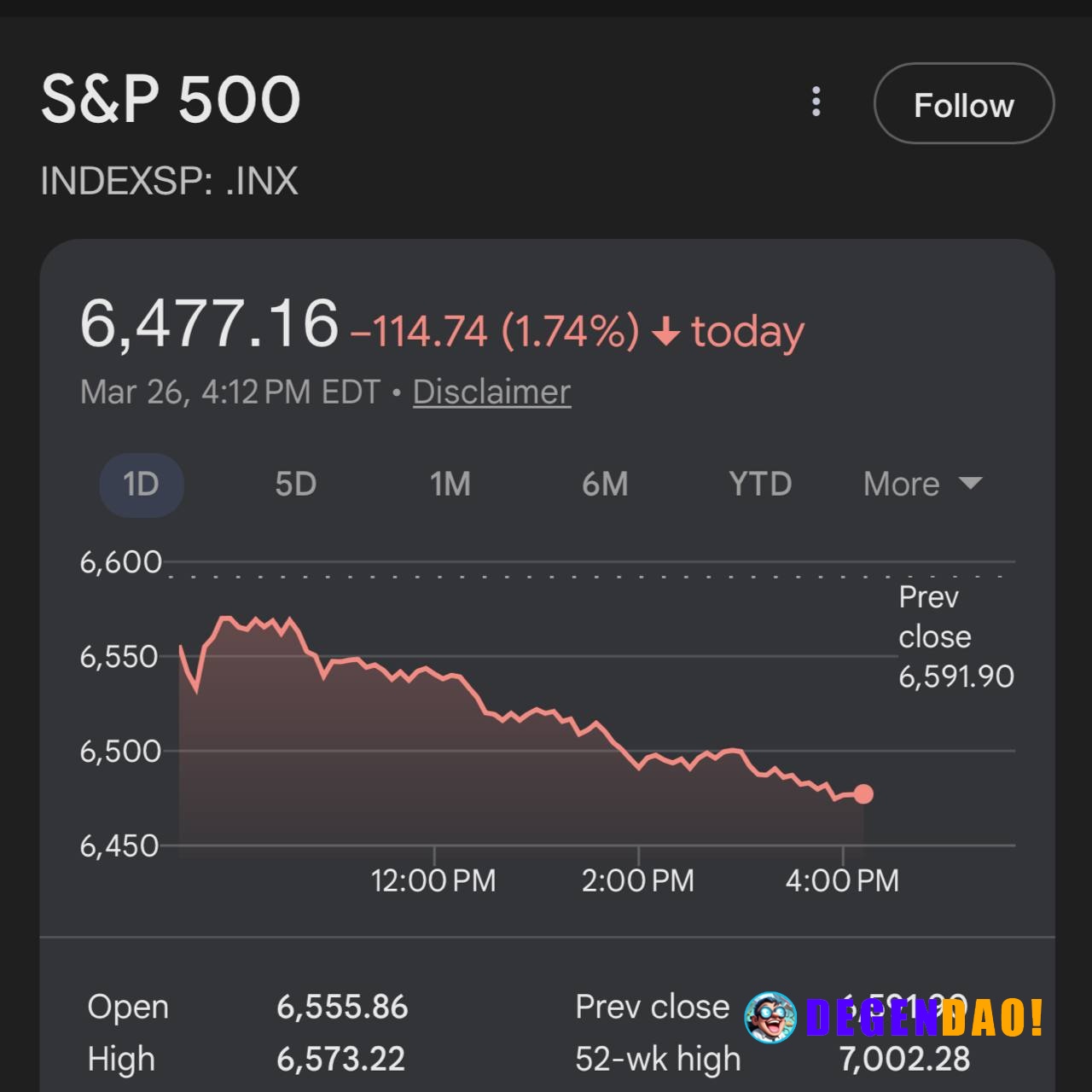
Task: Open the 6M performance view
Action: tap(606, 484)
